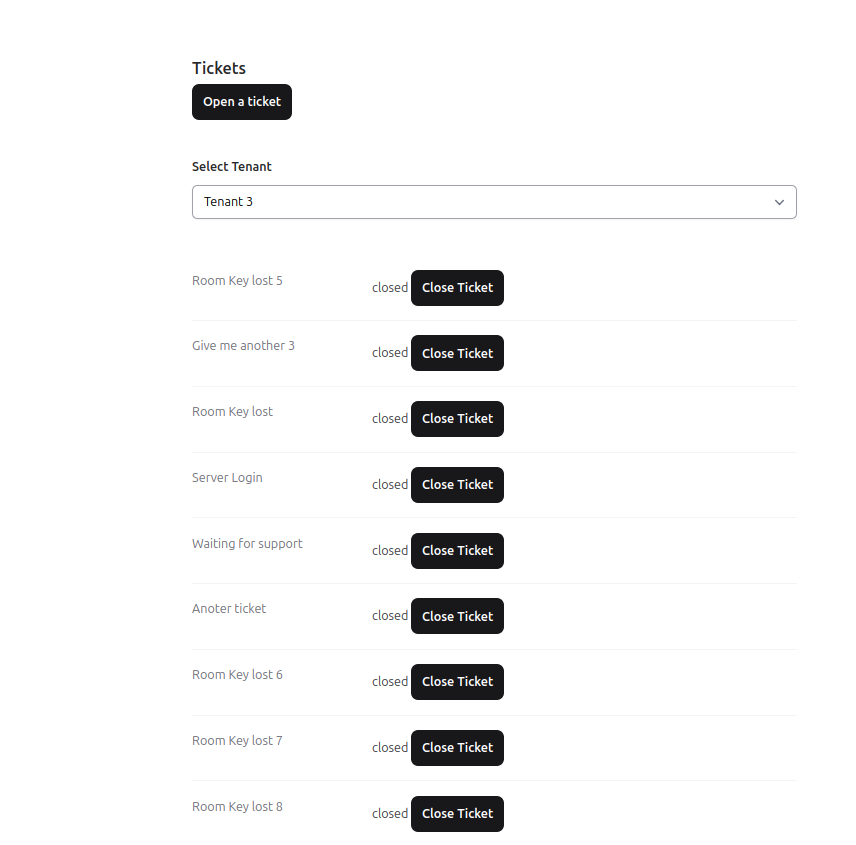856x845 pixels.
Task: Open the Give me another 3 ticket
Action: click(x=243, y=346)
